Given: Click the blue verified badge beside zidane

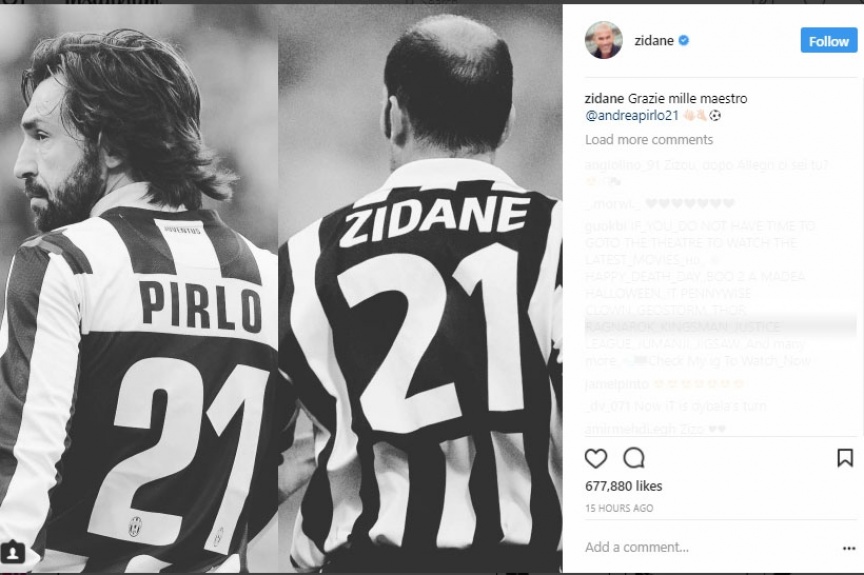Looking at the screenshot, I should [x=683, y=40].
